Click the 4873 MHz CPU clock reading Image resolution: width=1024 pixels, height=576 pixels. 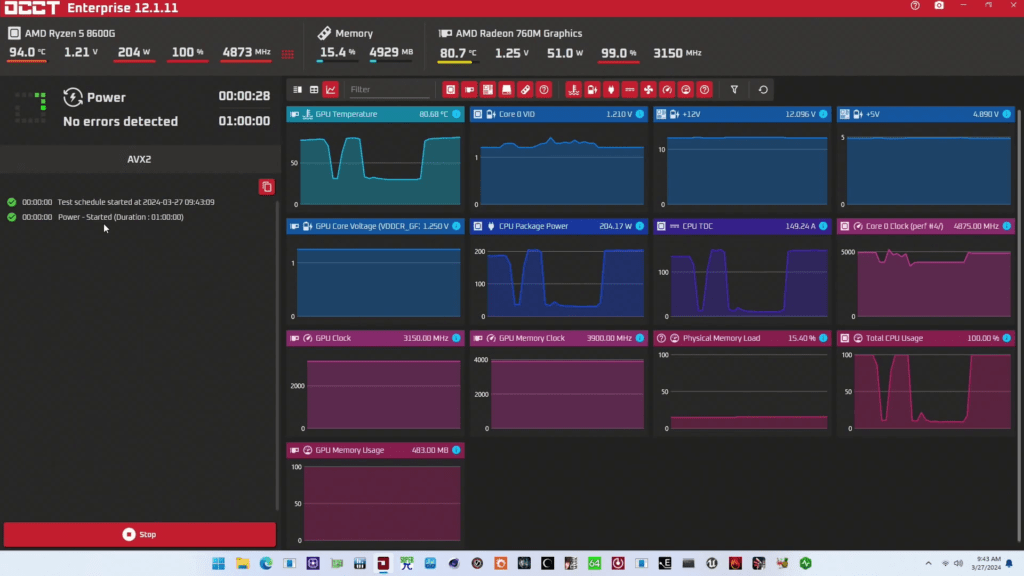coord(246,53)
